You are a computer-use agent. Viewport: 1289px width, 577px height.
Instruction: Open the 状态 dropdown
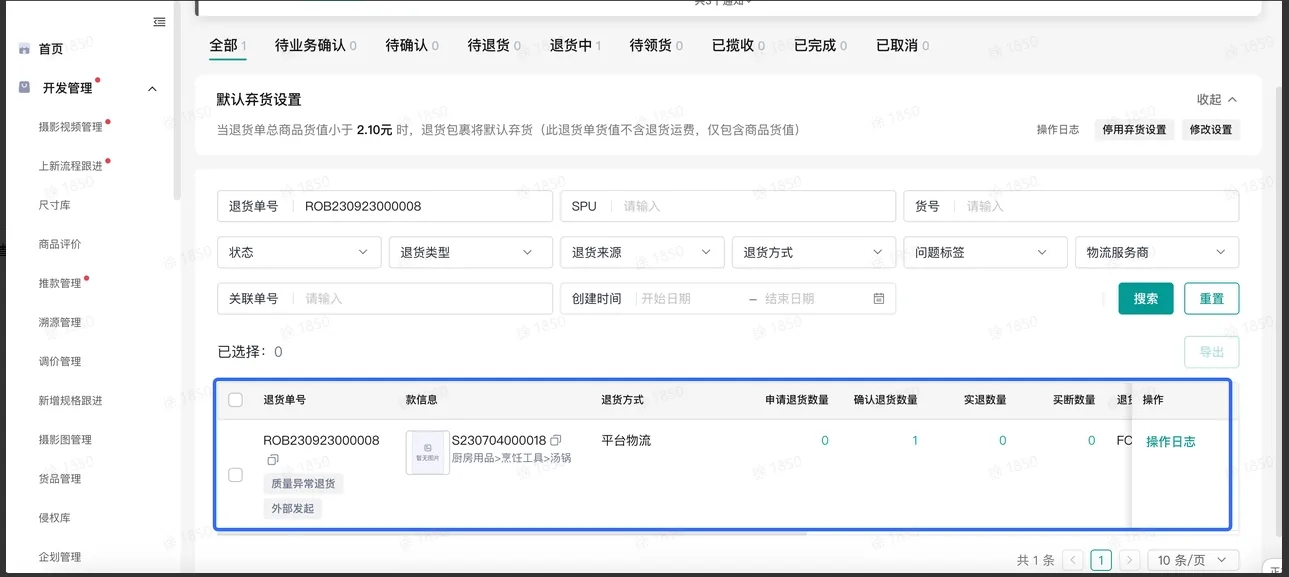[299, 252]
